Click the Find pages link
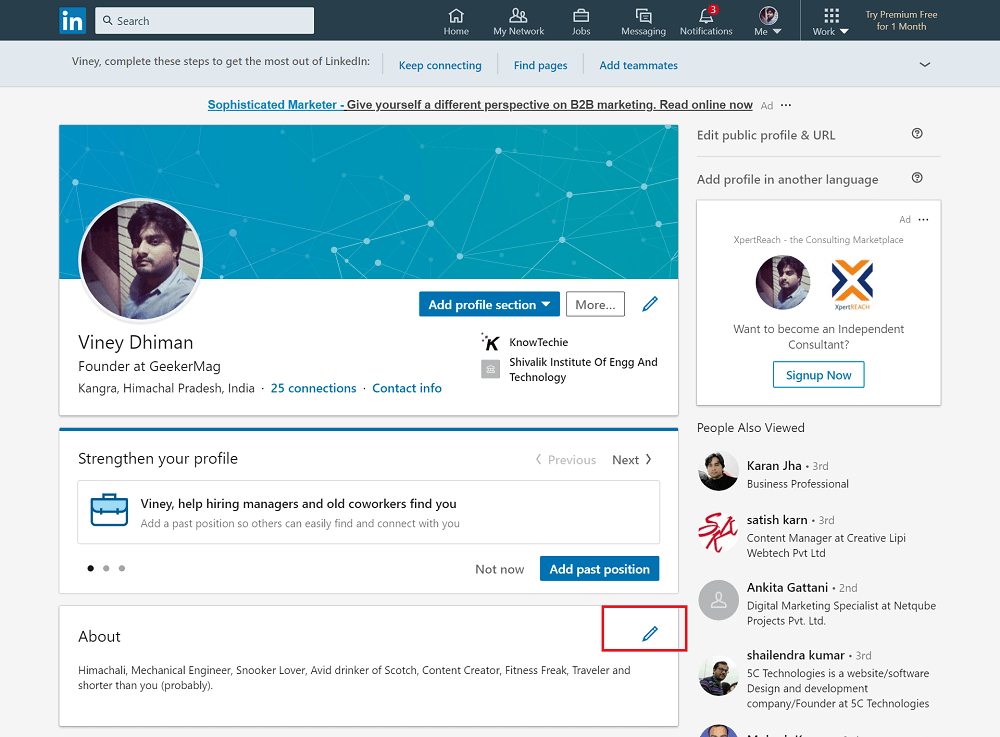 coord(540,65)
